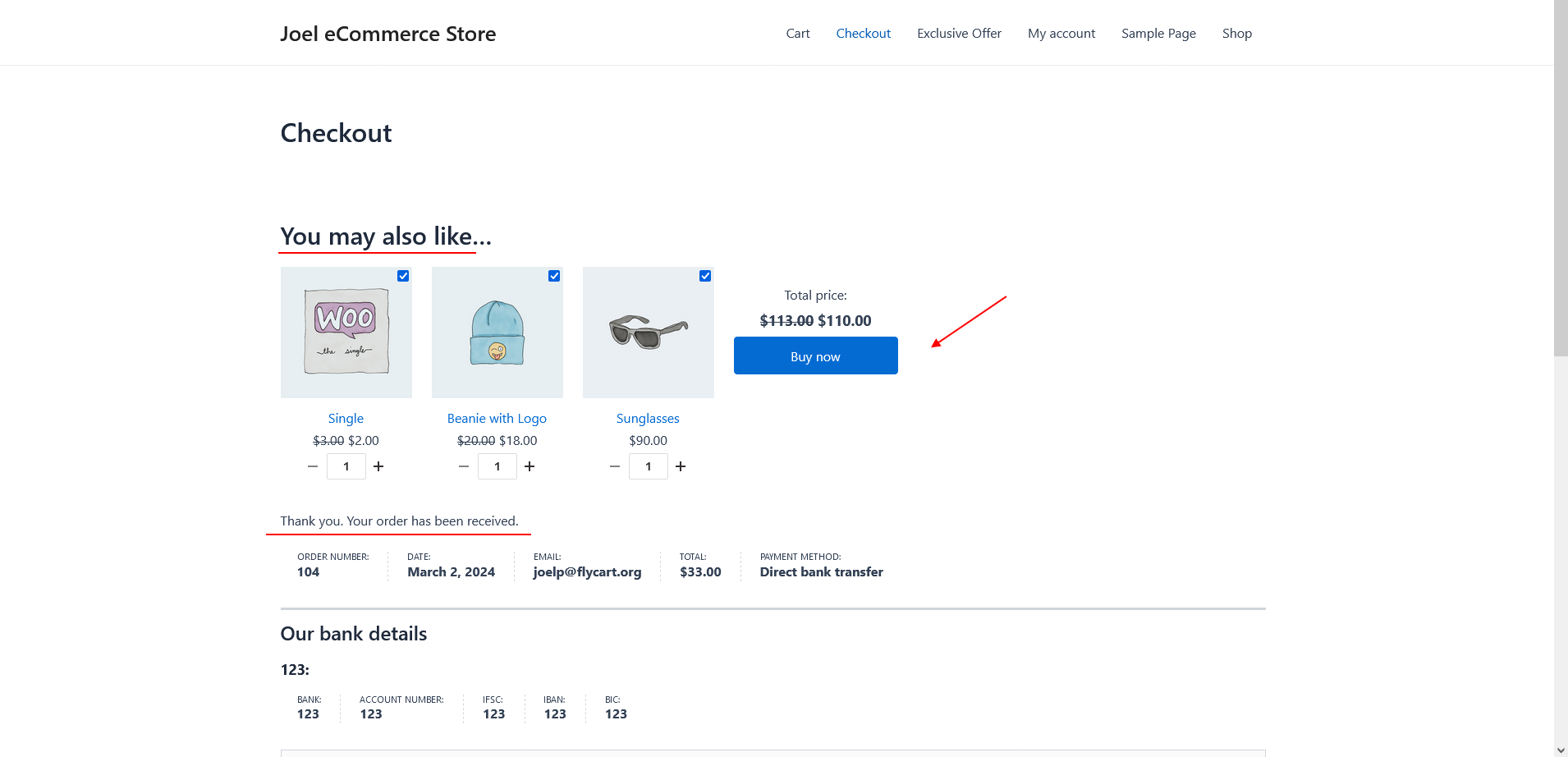Increase Beanie with Logo quantity

530,466
